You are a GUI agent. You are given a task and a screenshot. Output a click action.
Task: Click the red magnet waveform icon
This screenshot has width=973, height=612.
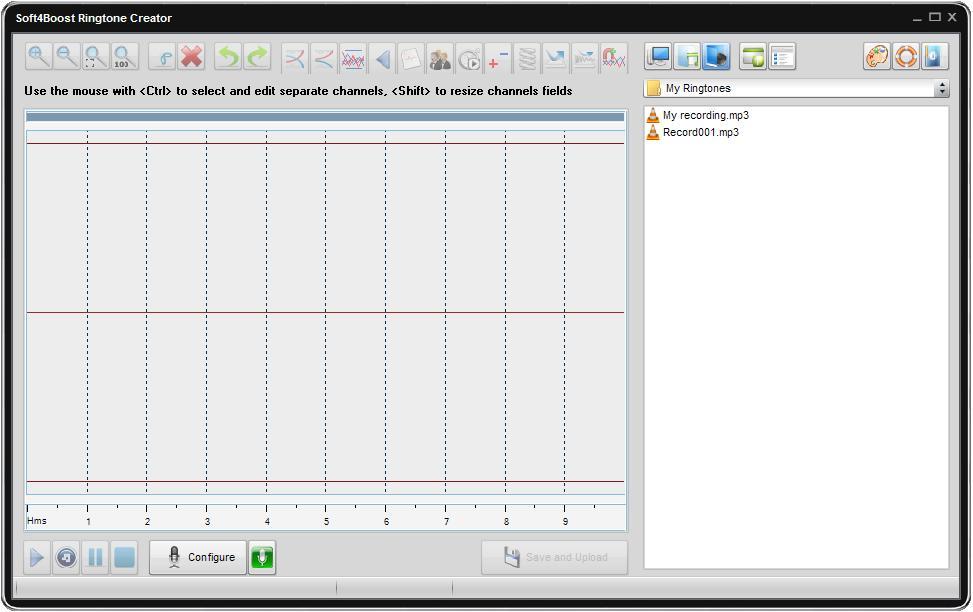pyautogui.click(x=614, y=58)
